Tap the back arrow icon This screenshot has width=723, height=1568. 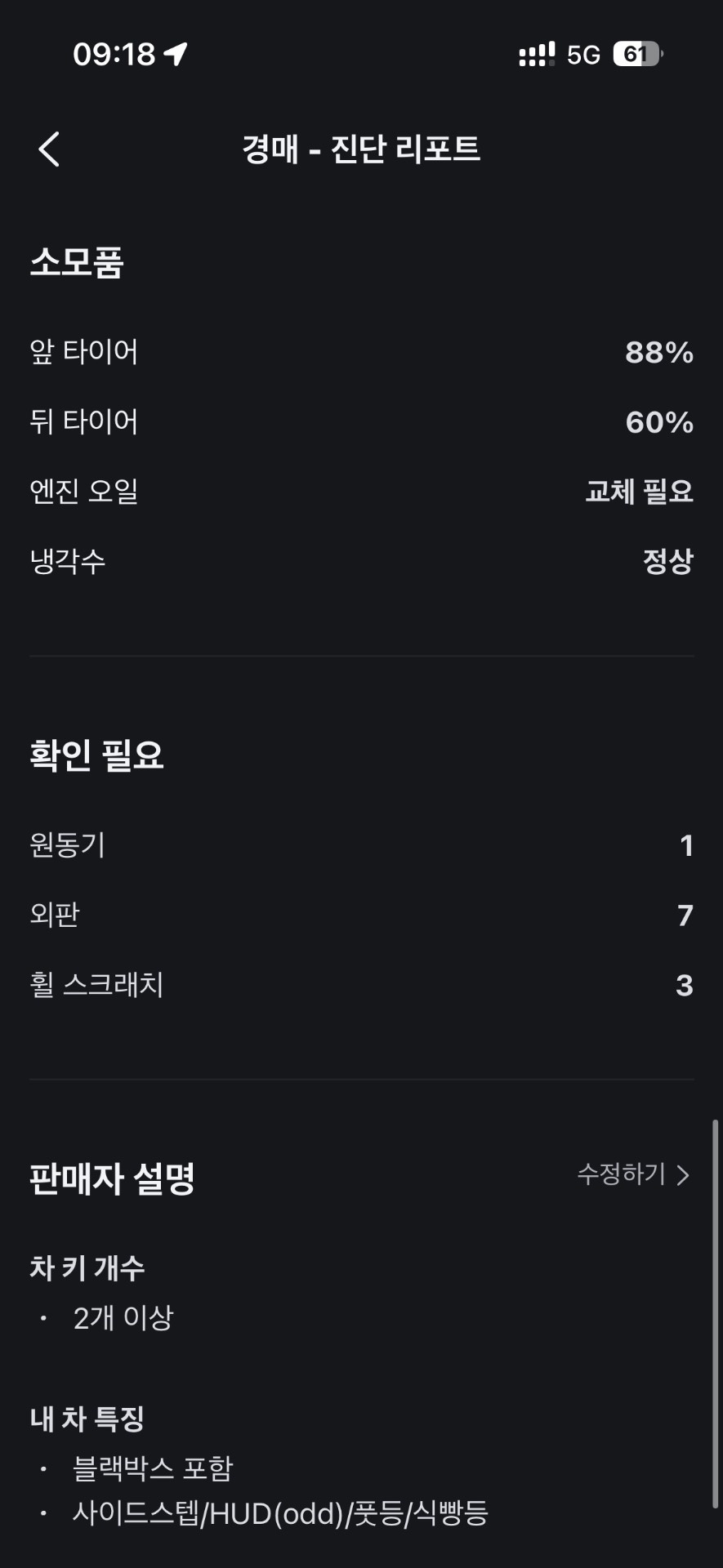[49, 149]
